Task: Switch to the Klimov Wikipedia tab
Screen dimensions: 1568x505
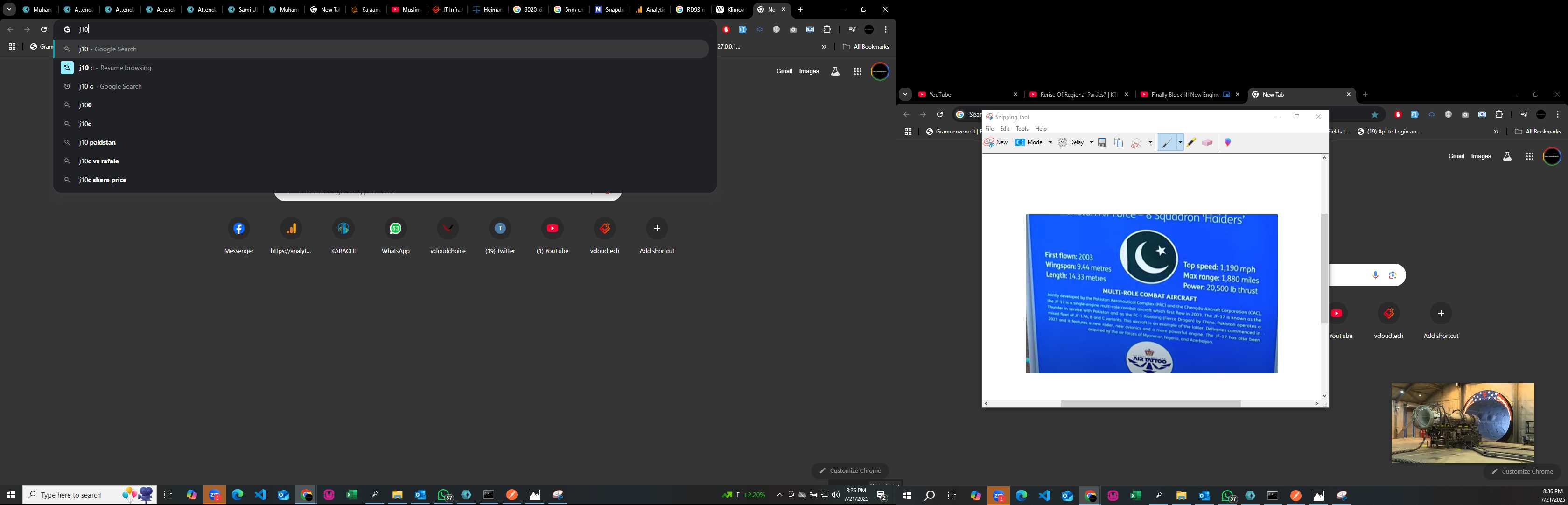Action: tap(730, 10)
